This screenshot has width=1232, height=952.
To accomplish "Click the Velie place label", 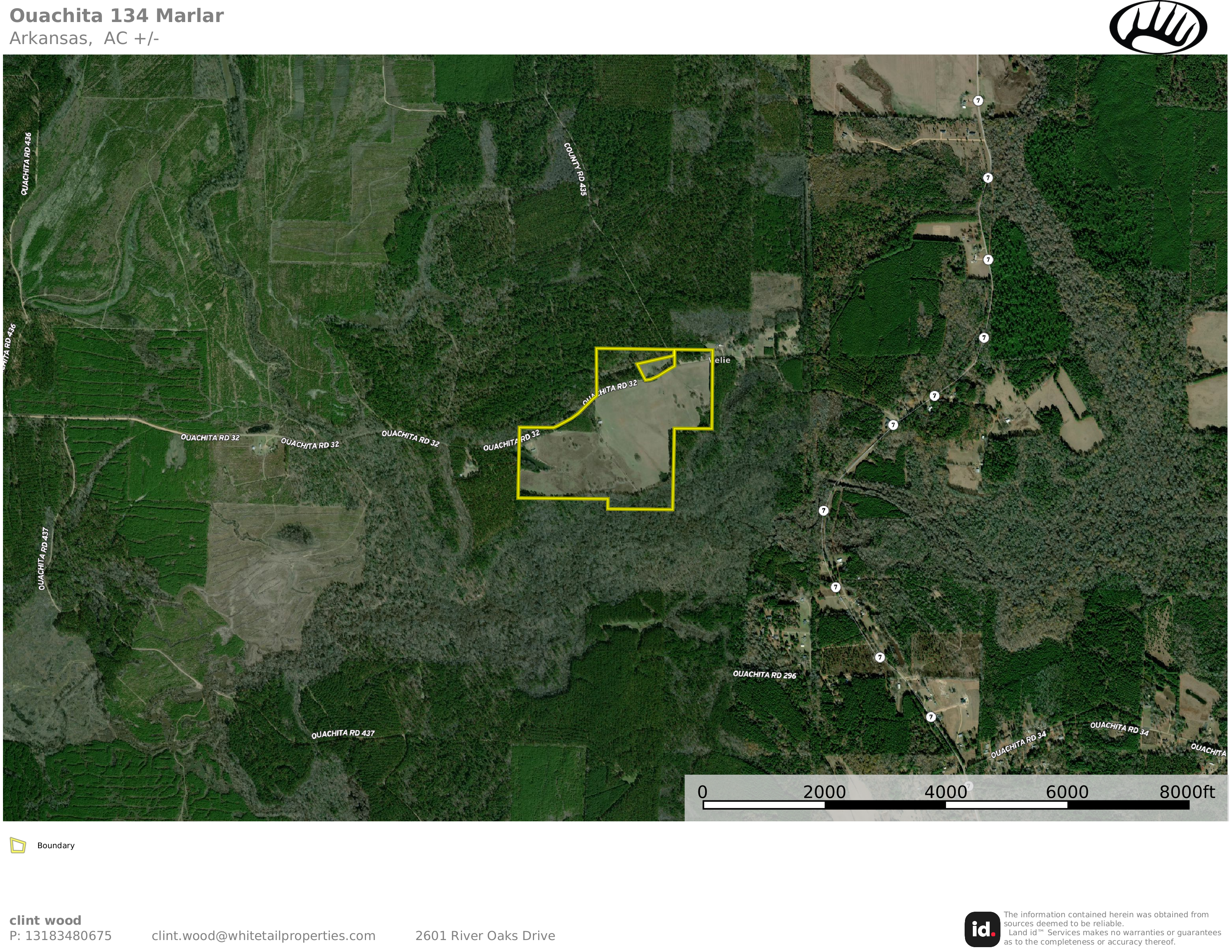I will pyautogui.click(x=720, y=360).
